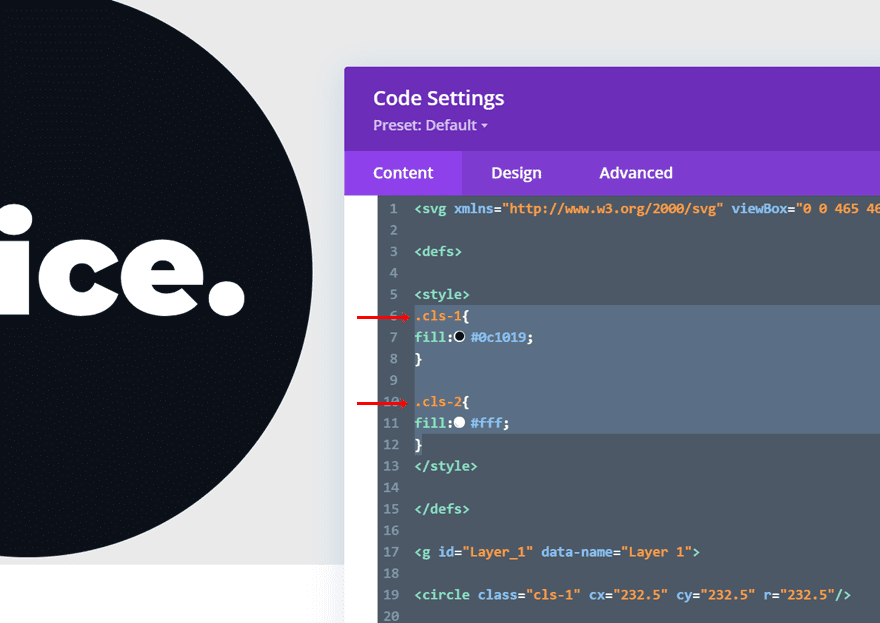Open the Preset: Default dropdown
The image size is (880, 623).
click(x=430, y=126)
